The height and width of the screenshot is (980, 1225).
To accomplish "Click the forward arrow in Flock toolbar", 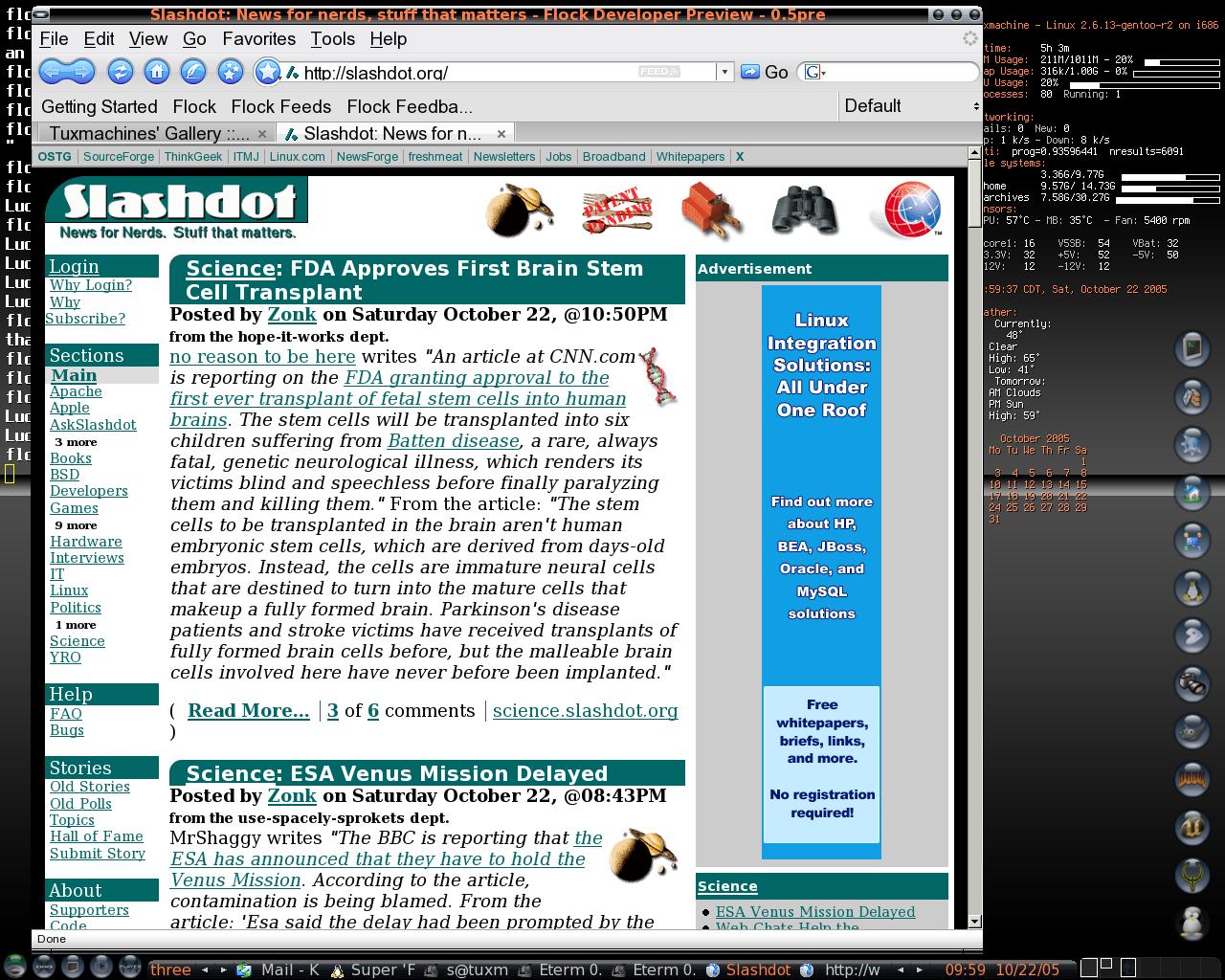I will (x=81, y=71).
